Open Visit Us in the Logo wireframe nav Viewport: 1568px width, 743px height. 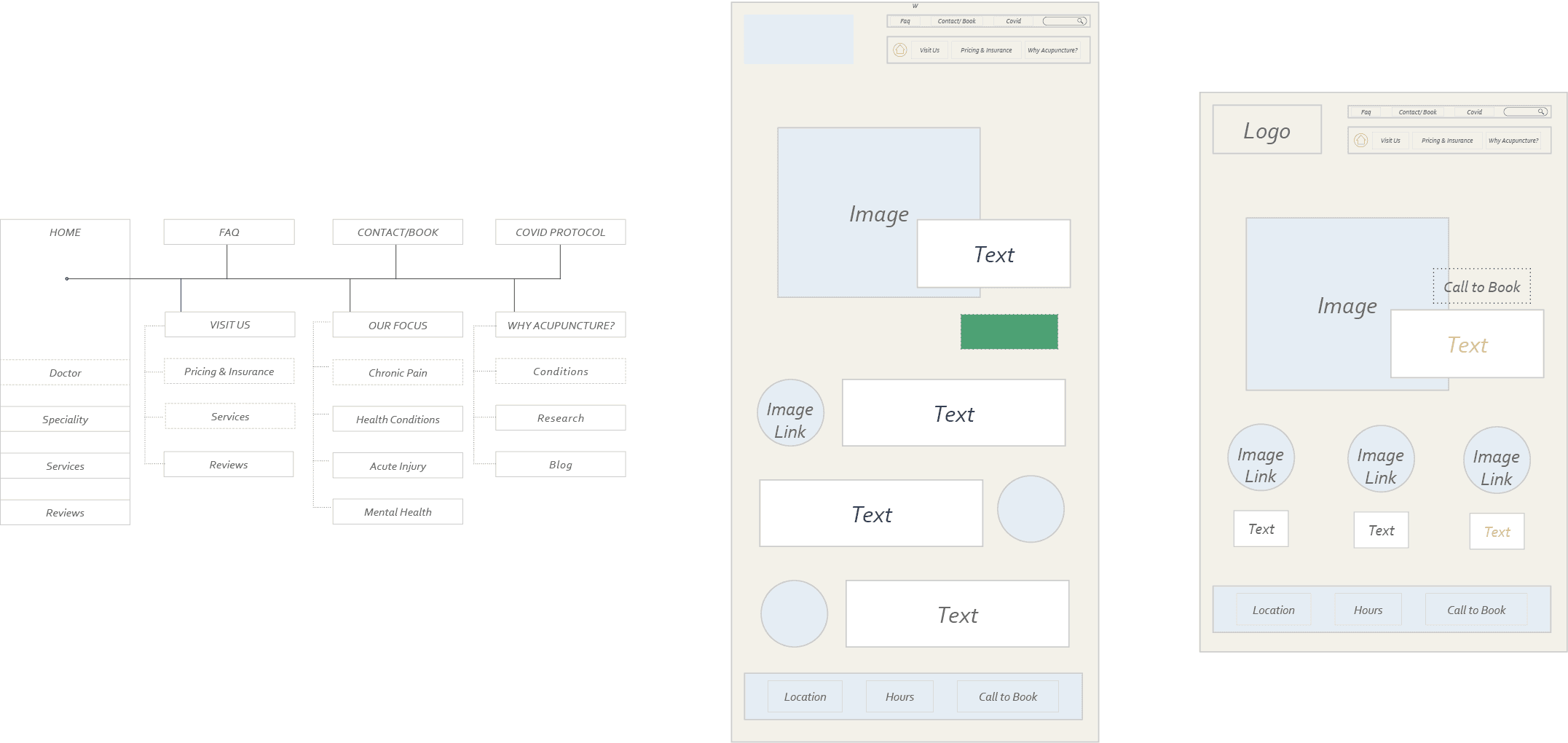click(1390, 141)
